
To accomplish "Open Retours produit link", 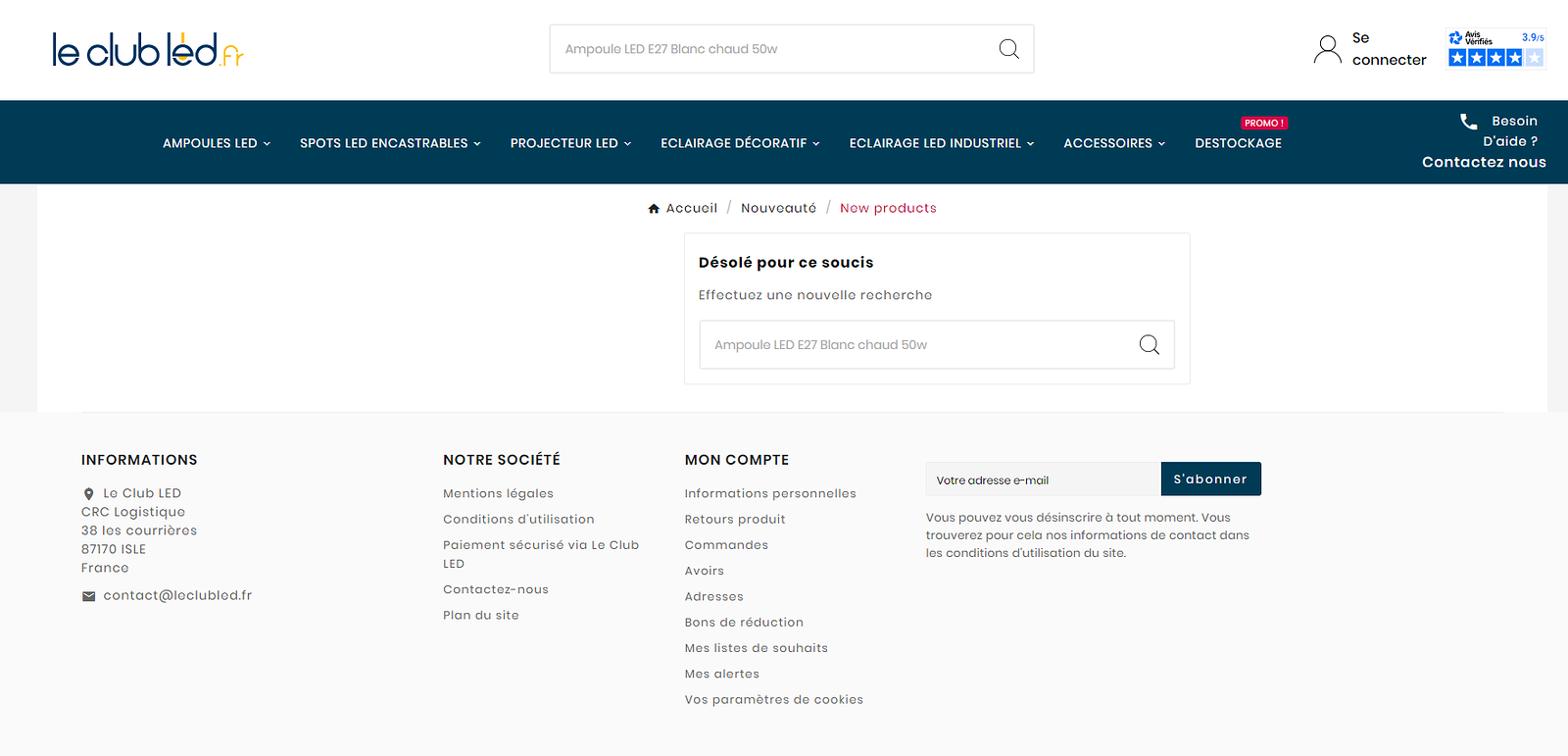I will coord(735,520).
